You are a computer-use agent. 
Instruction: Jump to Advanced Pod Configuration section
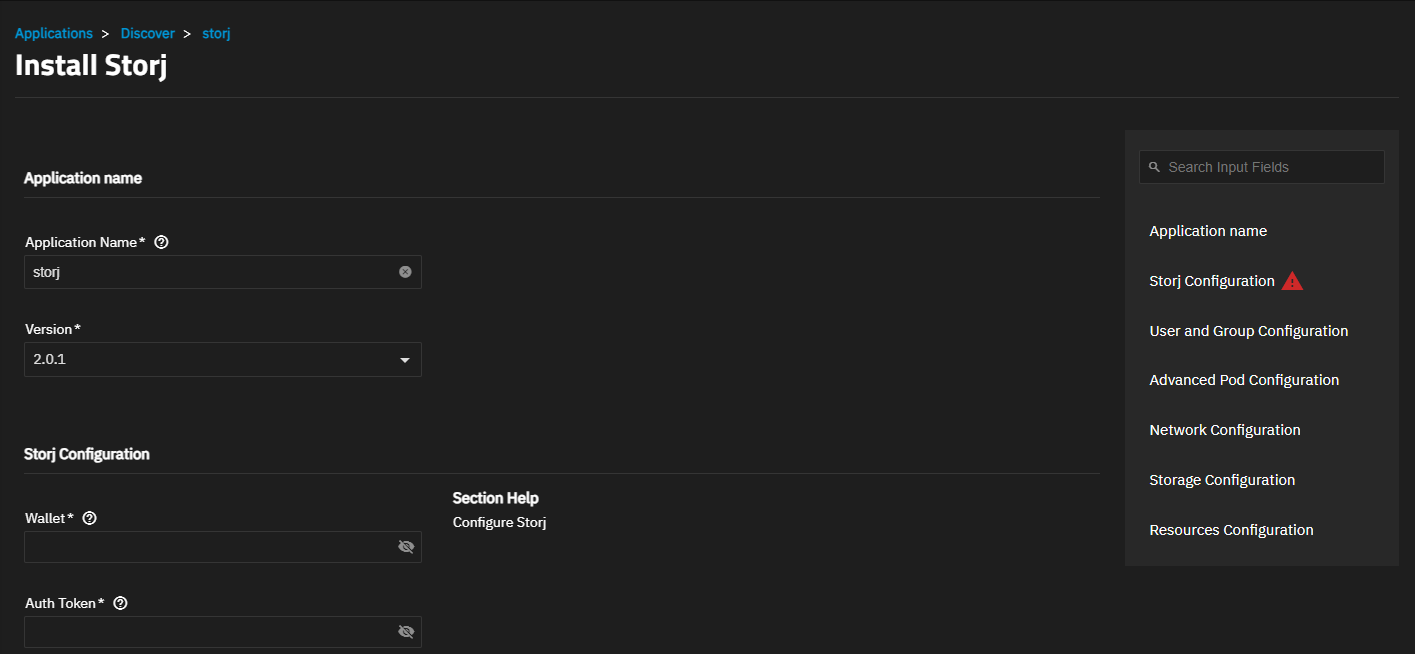pos(1244,380)
